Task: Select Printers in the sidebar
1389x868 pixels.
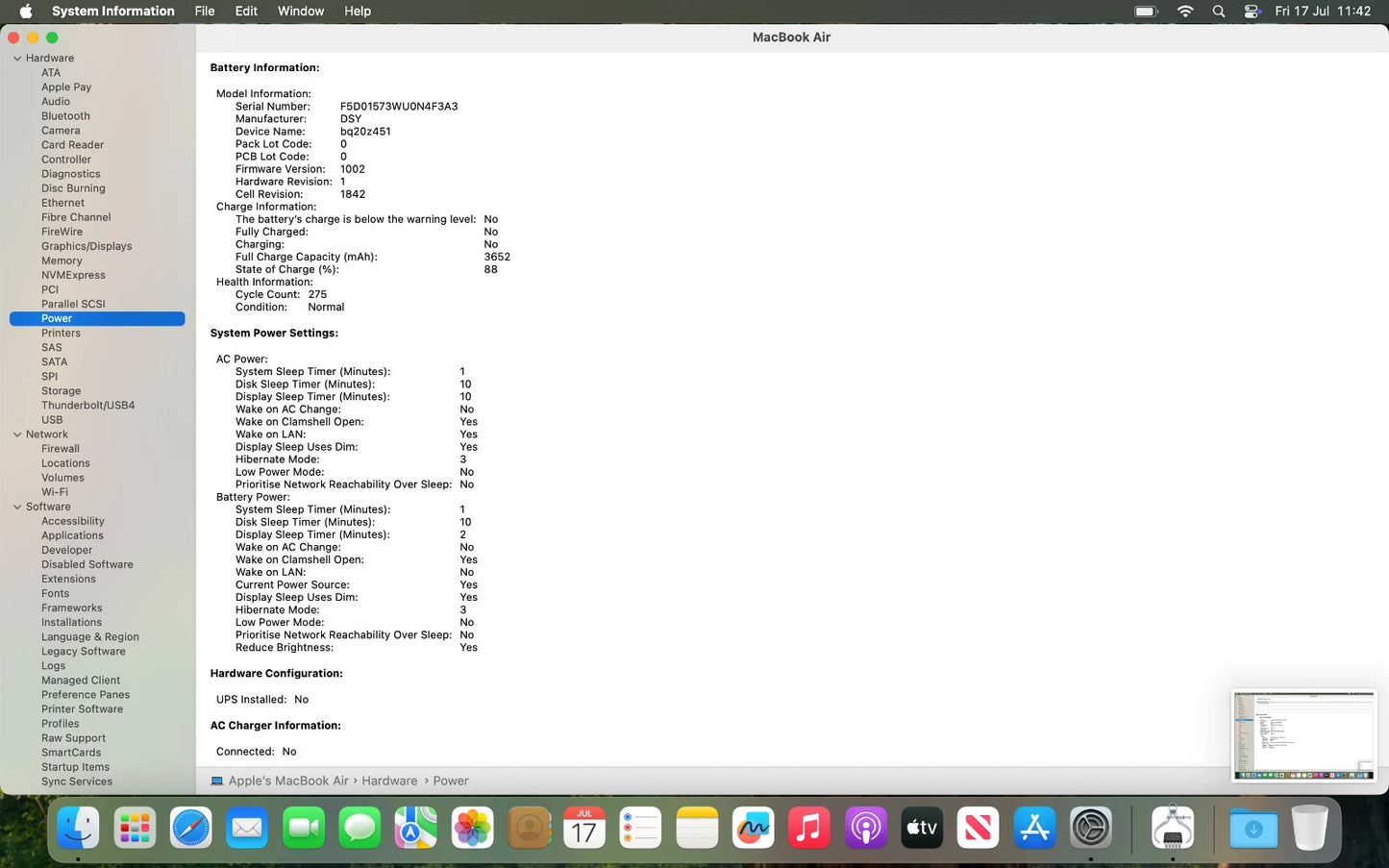Action: point(61,334)
